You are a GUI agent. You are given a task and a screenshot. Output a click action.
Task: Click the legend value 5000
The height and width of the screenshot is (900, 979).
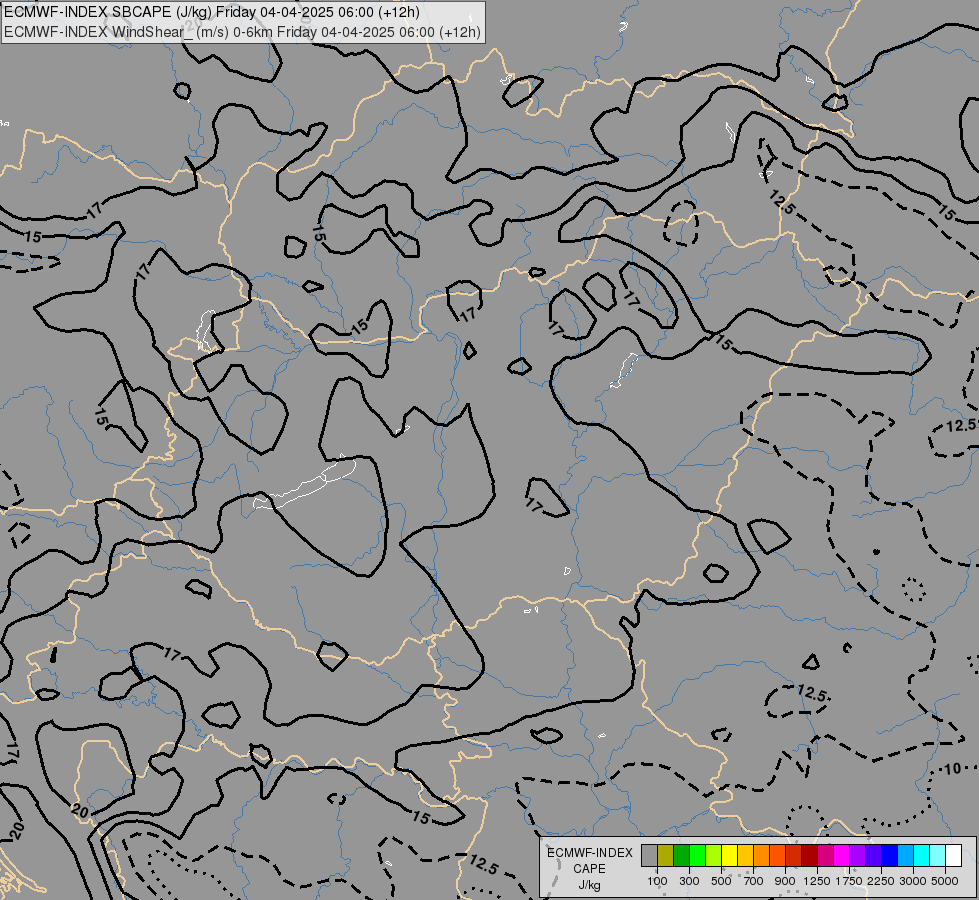tap(945, 881)
